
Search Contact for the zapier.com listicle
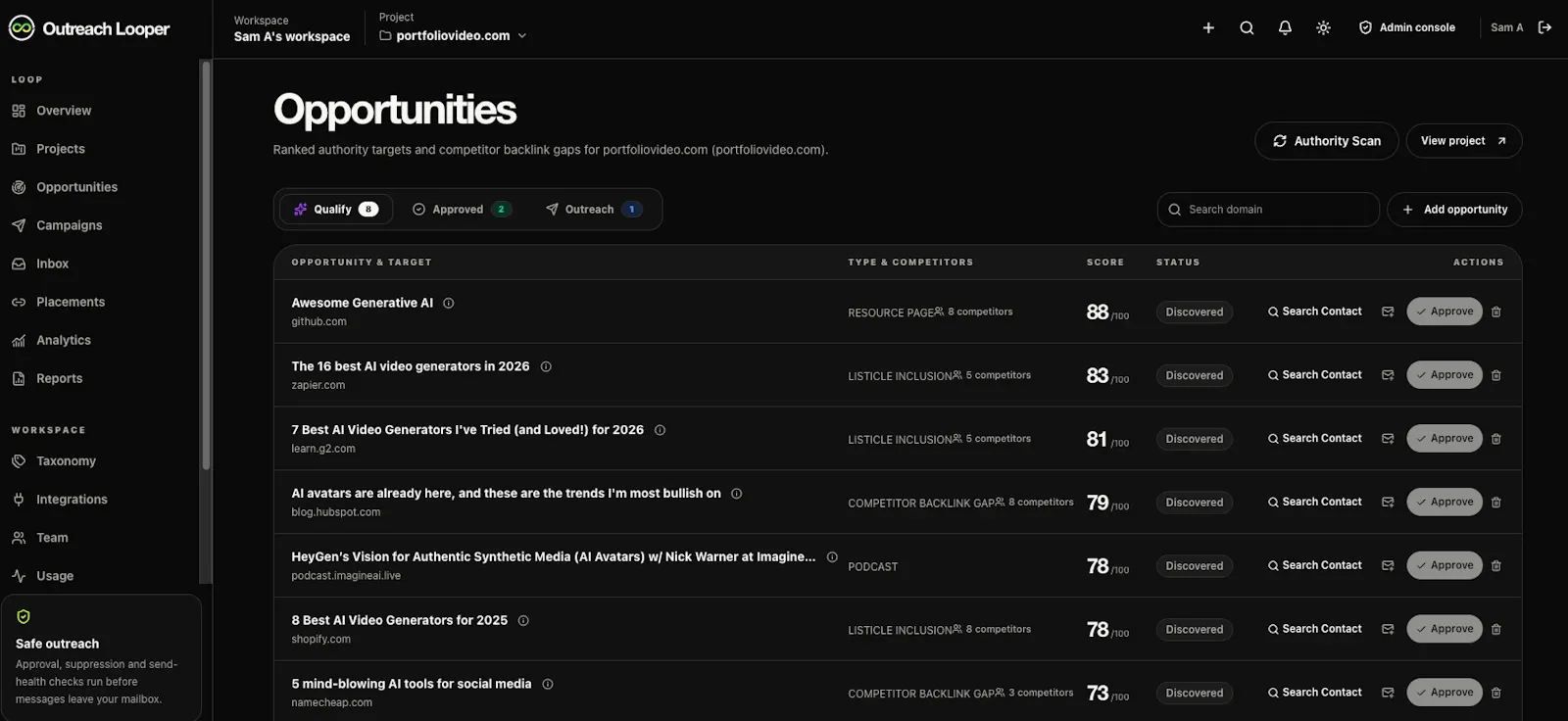tap(1314, 375)
